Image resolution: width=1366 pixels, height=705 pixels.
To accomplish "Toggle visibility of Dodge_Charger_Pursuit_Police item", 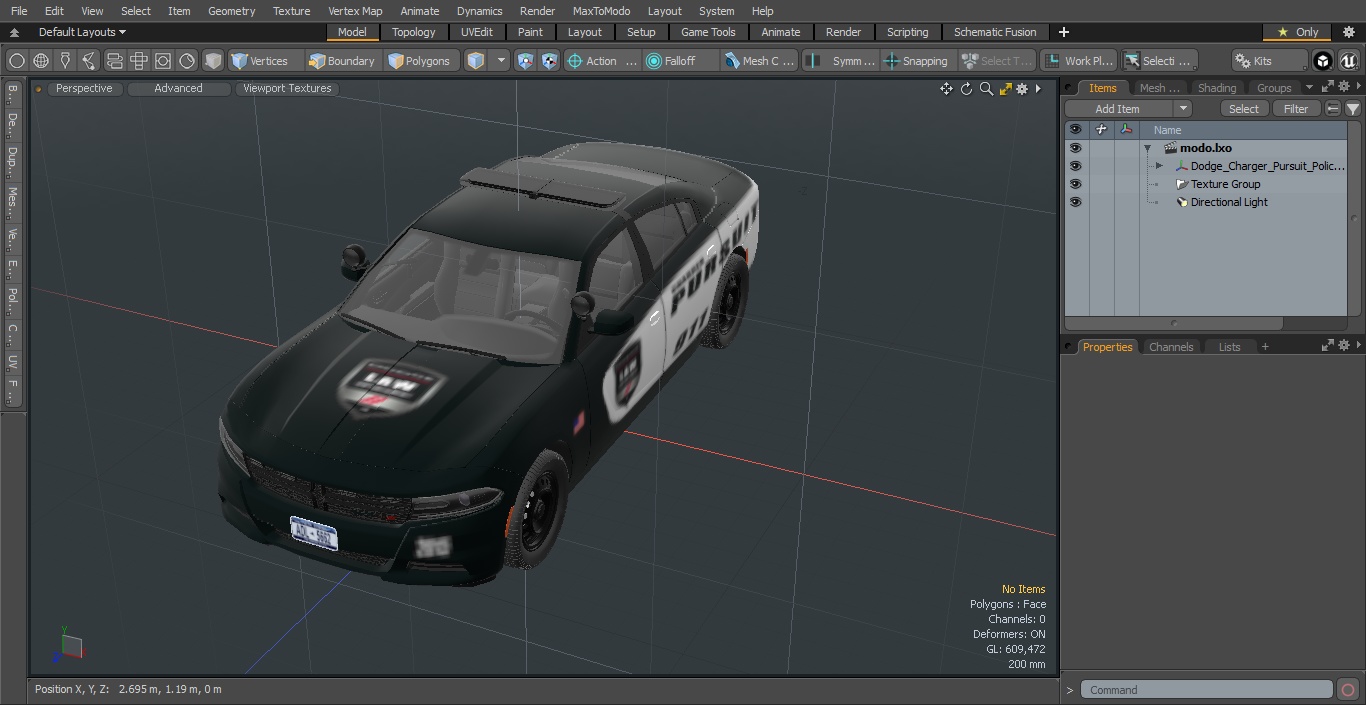I will click(1075, 166).
